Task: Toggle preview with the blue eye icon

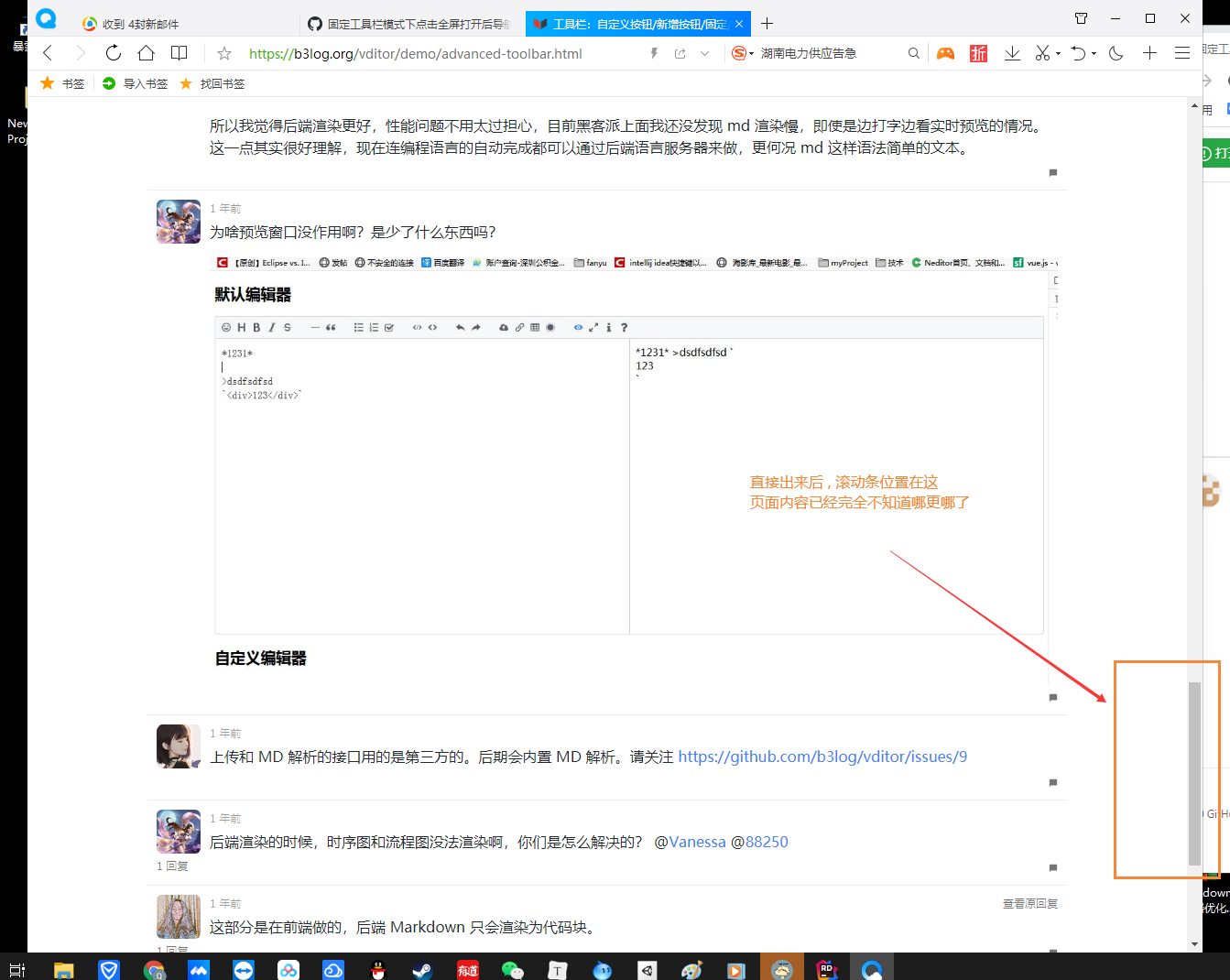Action: (x=578, y=327)
